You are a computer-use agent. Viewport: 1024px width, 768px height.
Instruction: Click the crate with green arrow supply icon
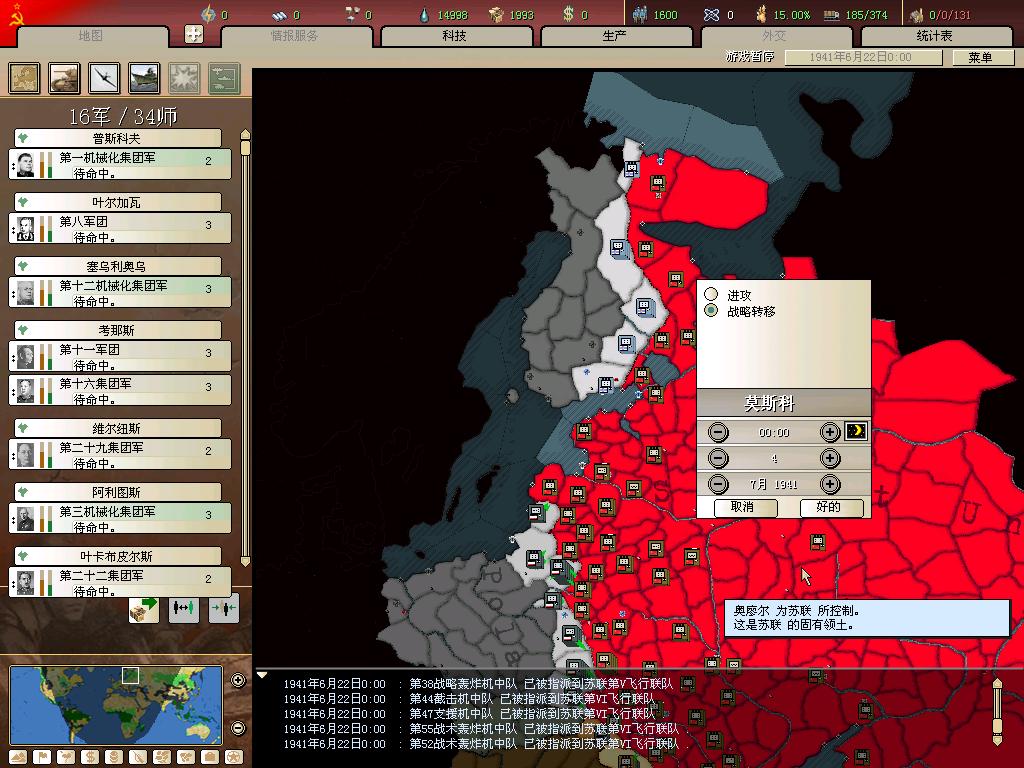pos(144,609)
